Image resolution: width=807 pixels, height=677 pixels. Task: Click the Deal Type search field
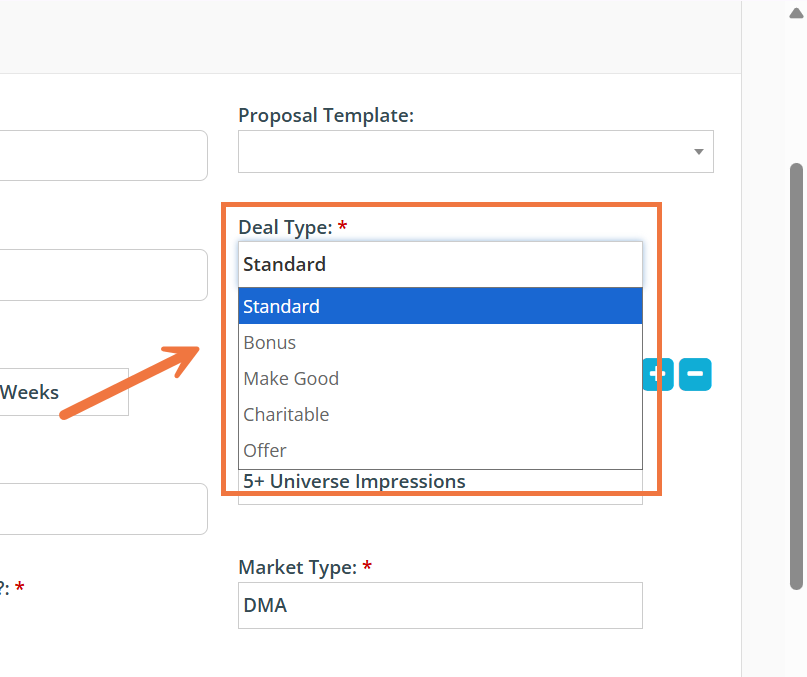point(440,264)
